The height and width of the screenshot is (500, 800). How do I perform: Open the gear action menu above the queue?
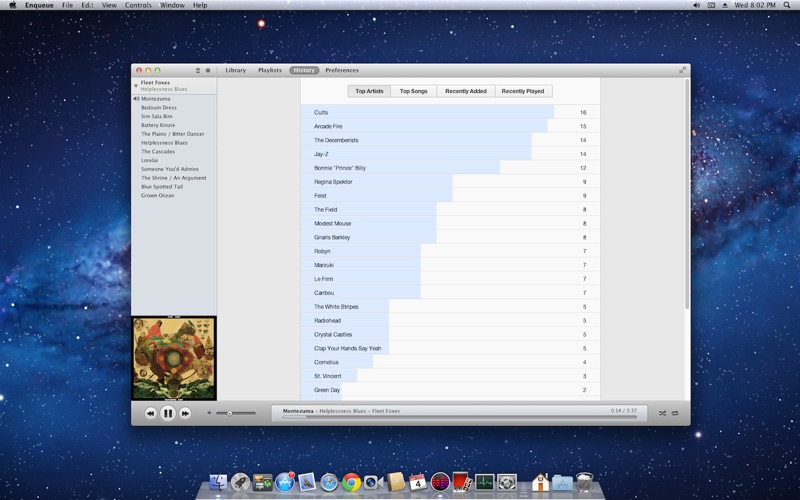pos(208,70)
